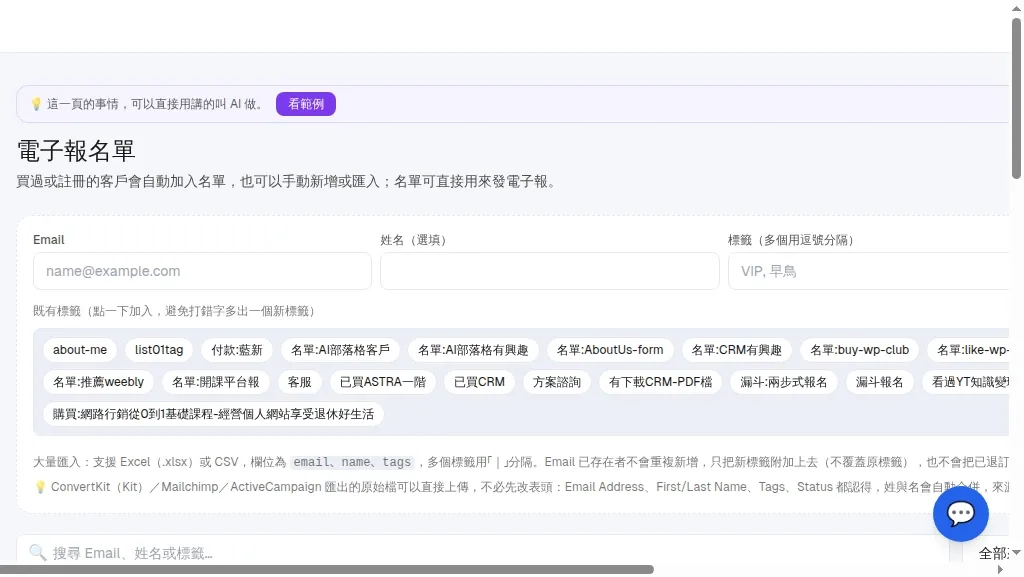Click the light bulb icon beside 這一頁的事情
Viewport: 1024px width, 577px height.
(37, 104)
